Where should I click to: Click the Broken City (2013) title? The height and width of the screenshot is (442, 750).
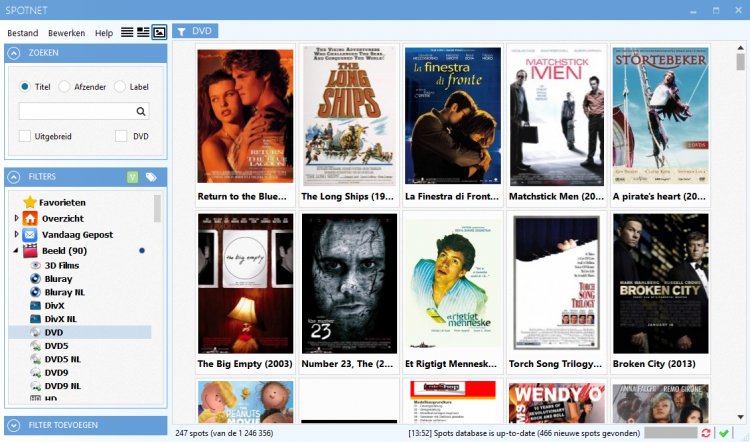(x=654, y=364)
